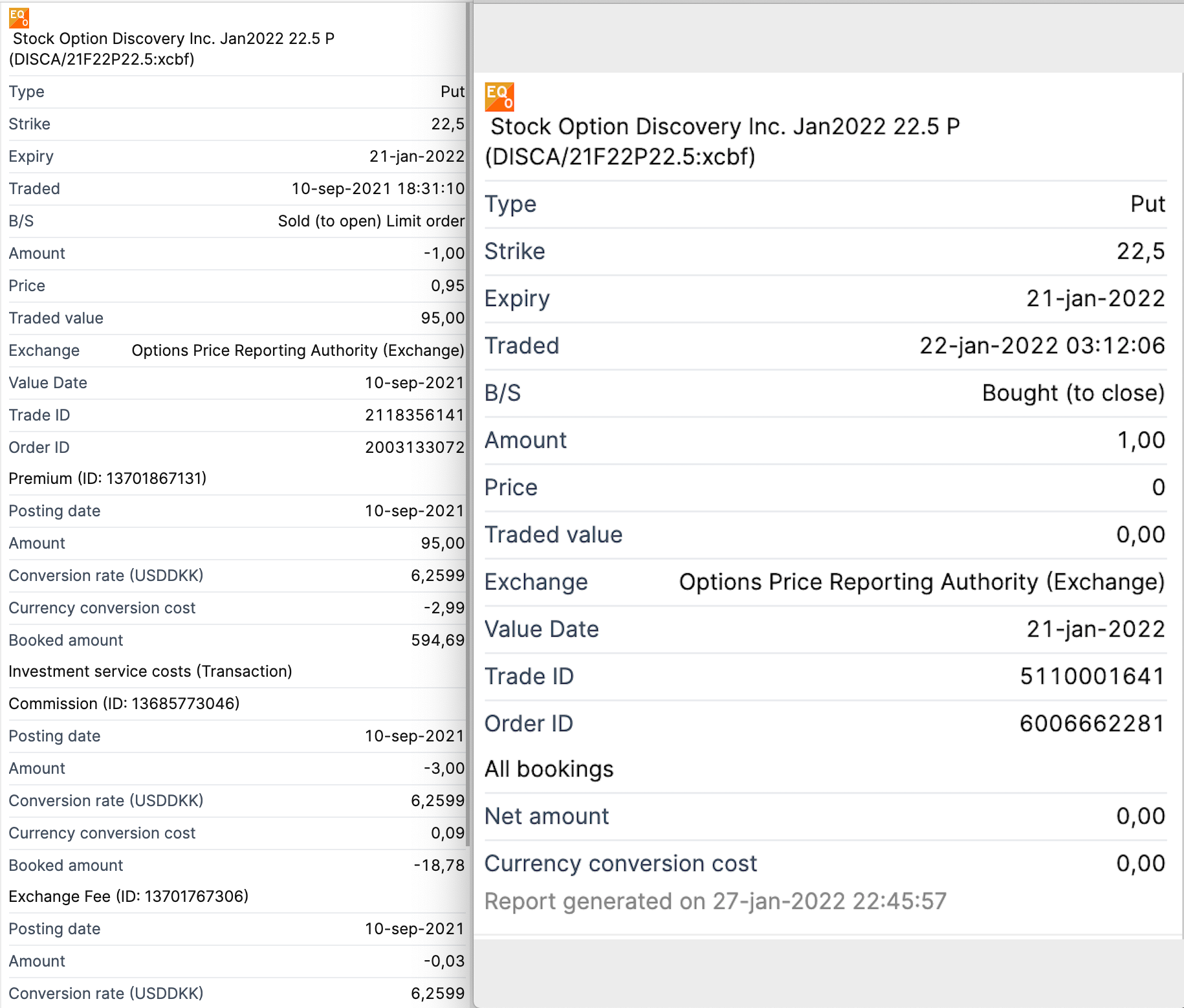This screenshot has width=1184, height=1008.
Task: Click the currency conversion cost '0,09'
Action: (448, 833)
